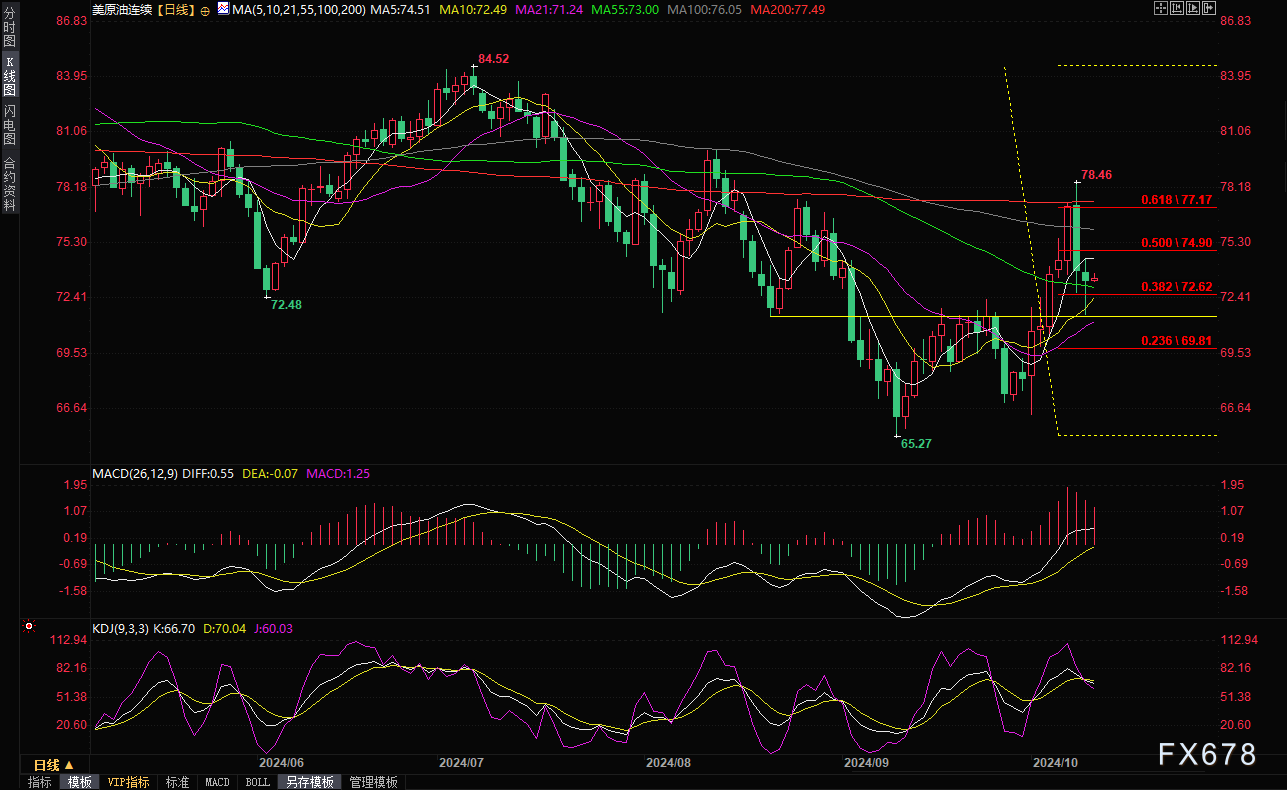
Task: Click the shrink chart range icon
Action: [x=1177, y=8]
